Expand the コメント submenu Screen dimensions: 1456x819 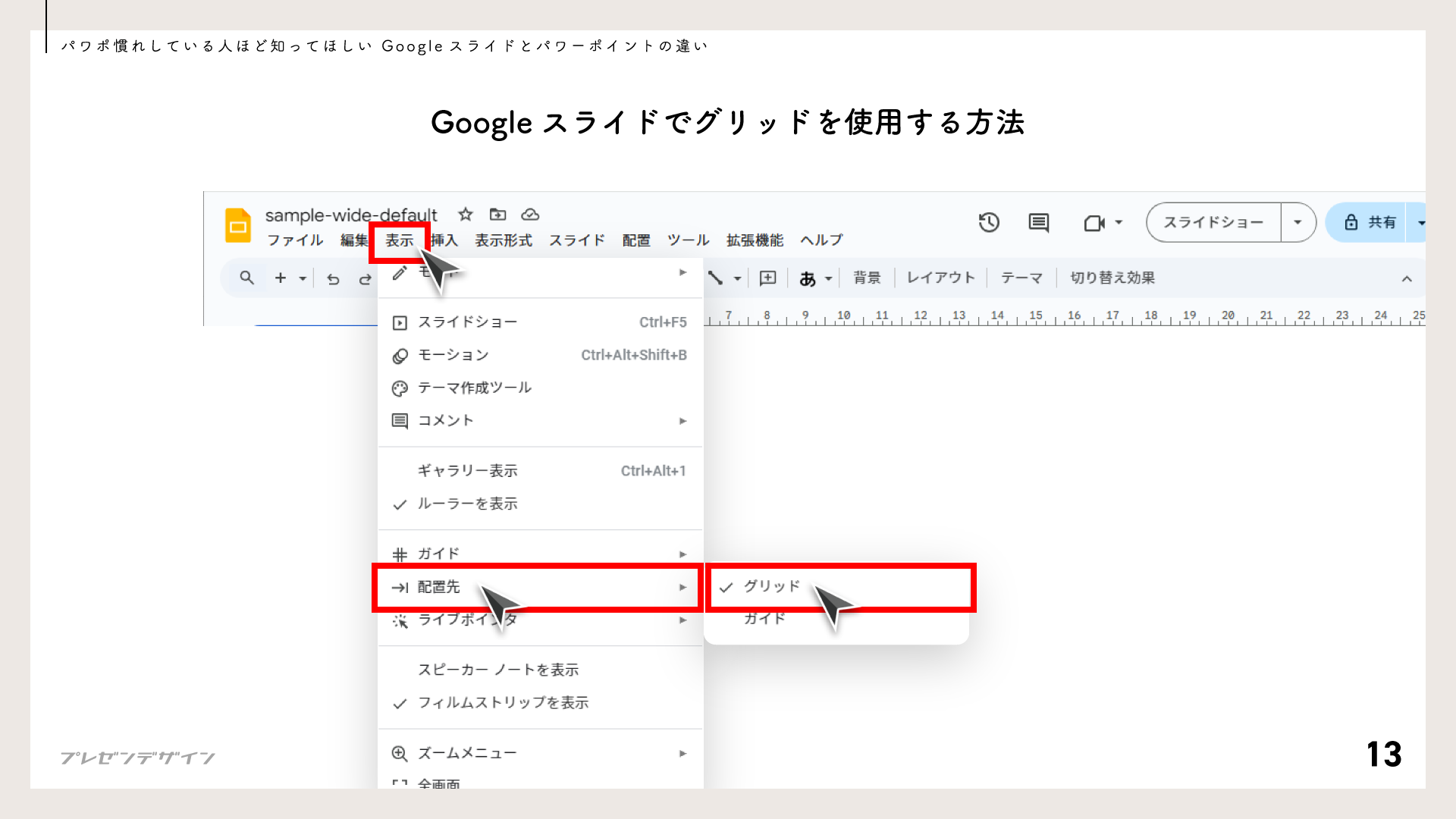[x=540, y=420]
